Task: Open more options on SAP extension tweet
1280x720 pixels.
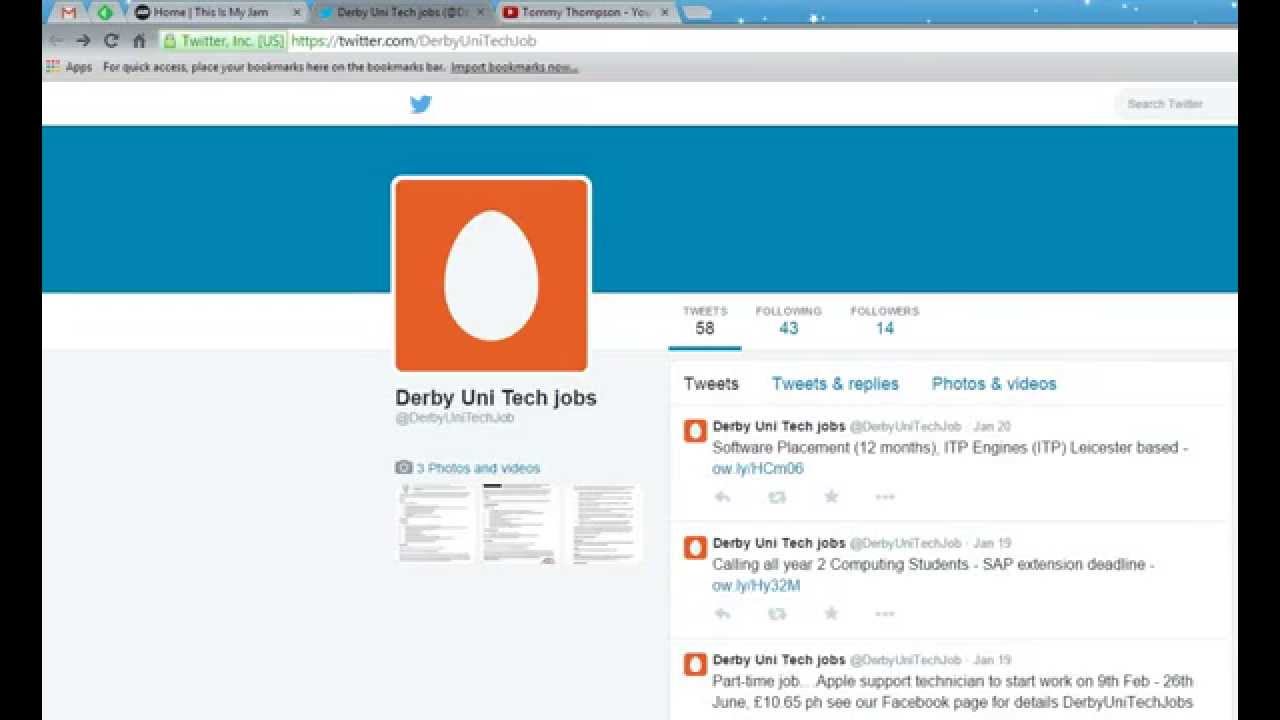Action: click(x=885, y=614)
